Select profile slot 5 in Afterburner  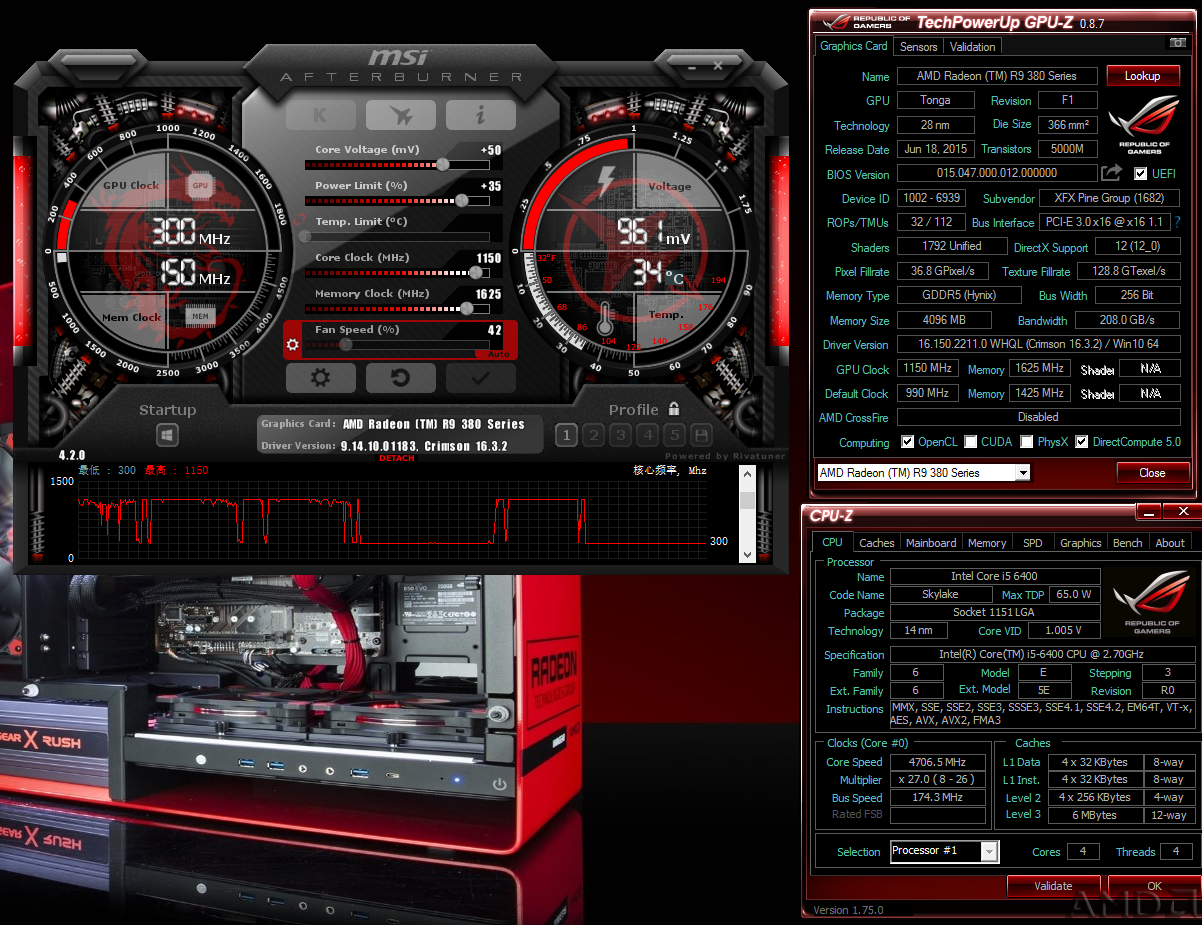675,435
